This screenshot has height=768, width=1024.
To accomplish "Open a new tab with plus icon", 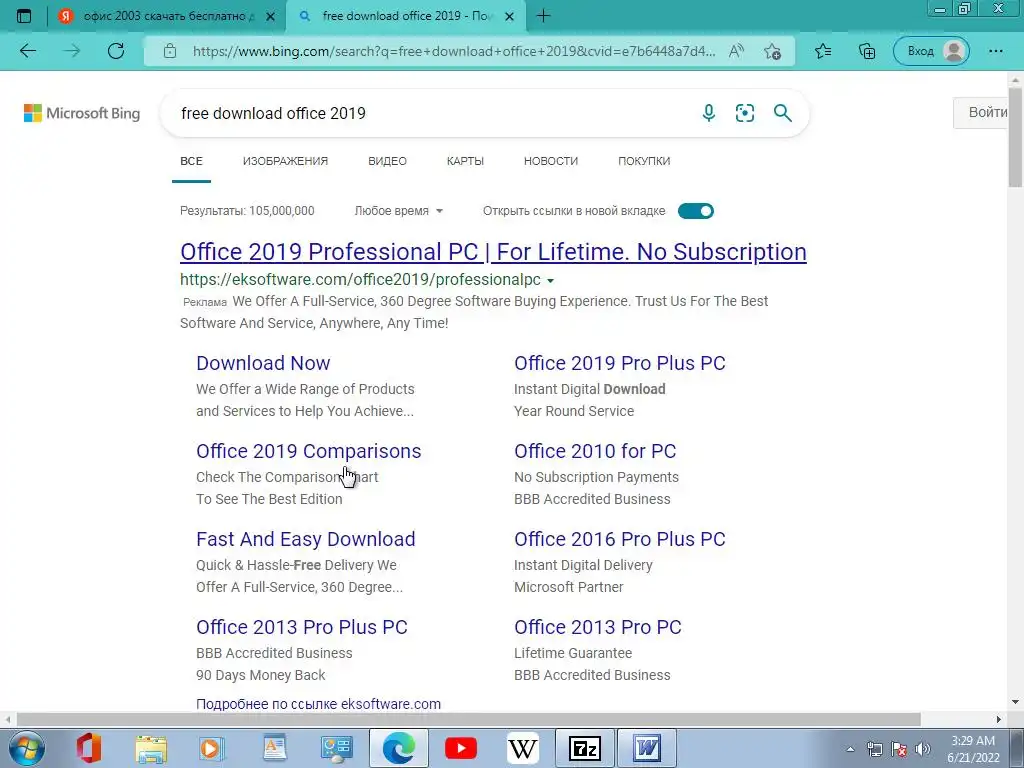I will click(x=543, y=16).
